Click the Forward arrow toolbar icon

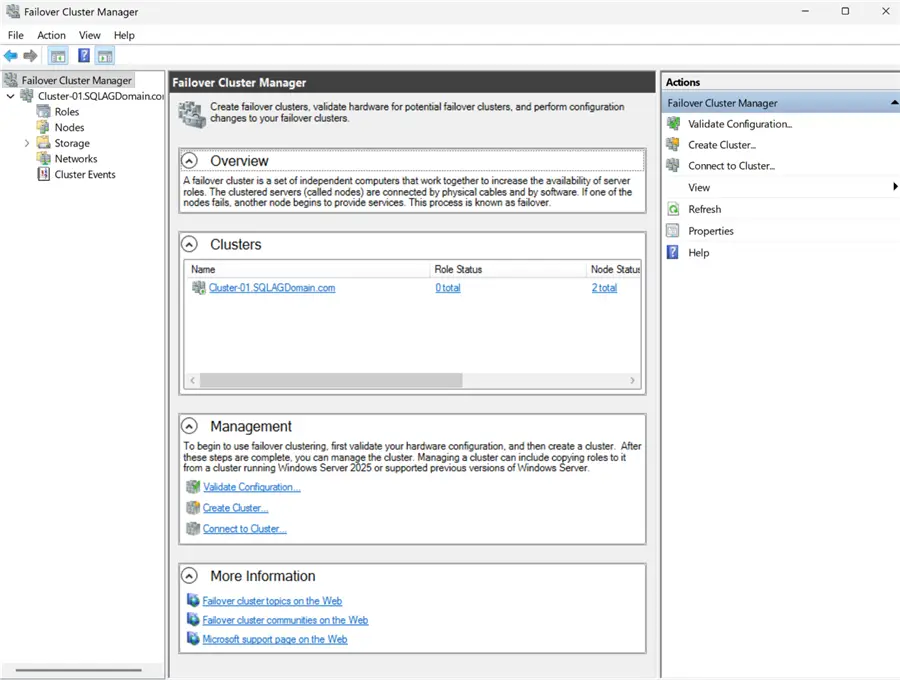pyautogui.click(x=30, y=56)
